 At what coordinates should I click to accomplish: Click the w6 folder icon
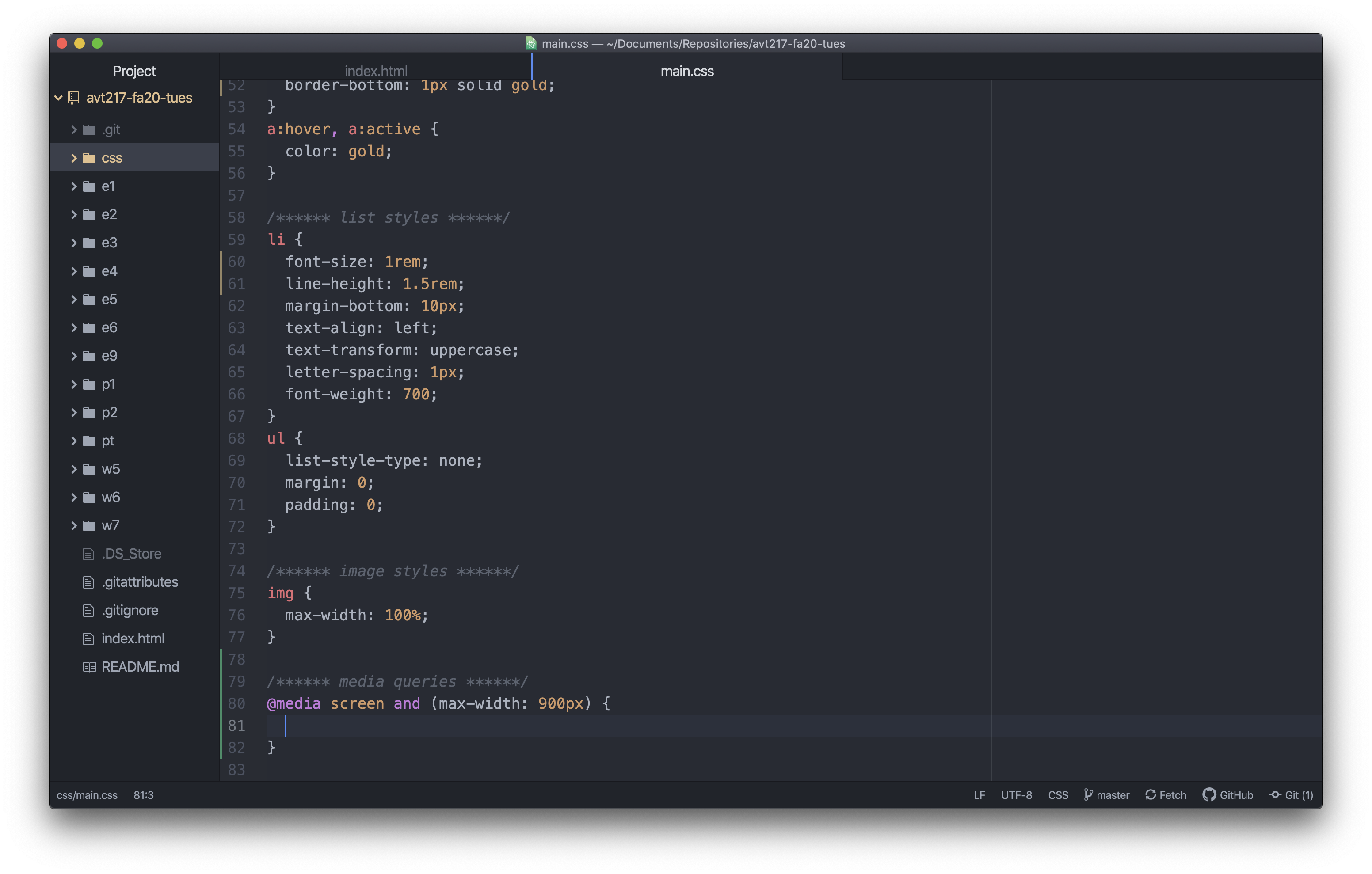pos(89,498)
